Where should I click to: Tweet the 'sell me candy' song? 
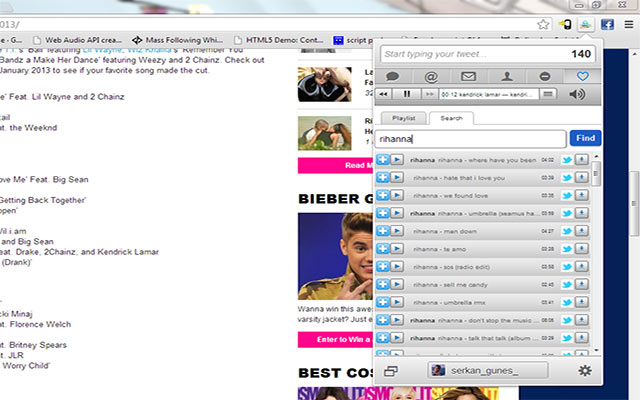pos(567,284)
